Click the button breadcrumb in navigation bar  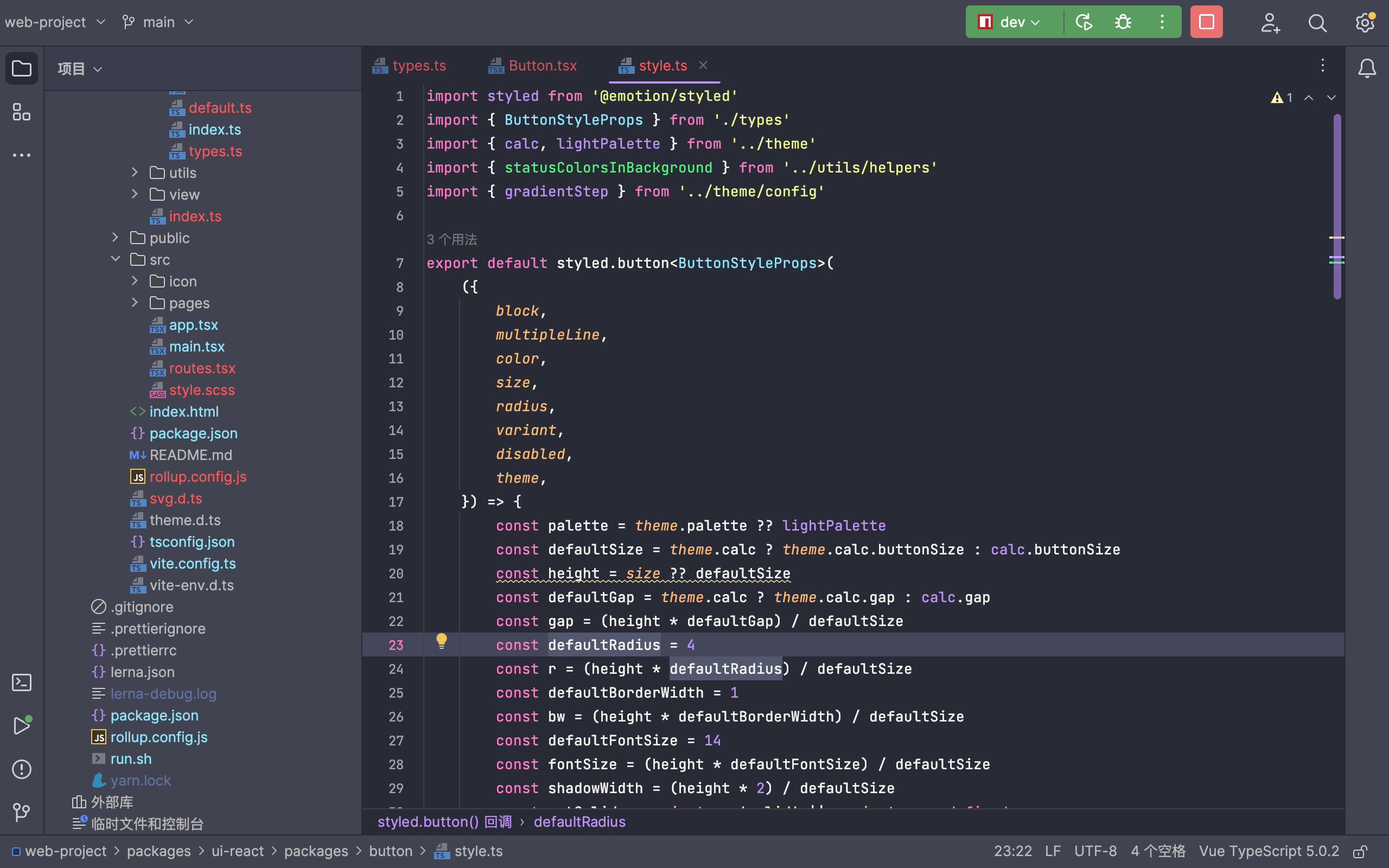tap(390, 851)
